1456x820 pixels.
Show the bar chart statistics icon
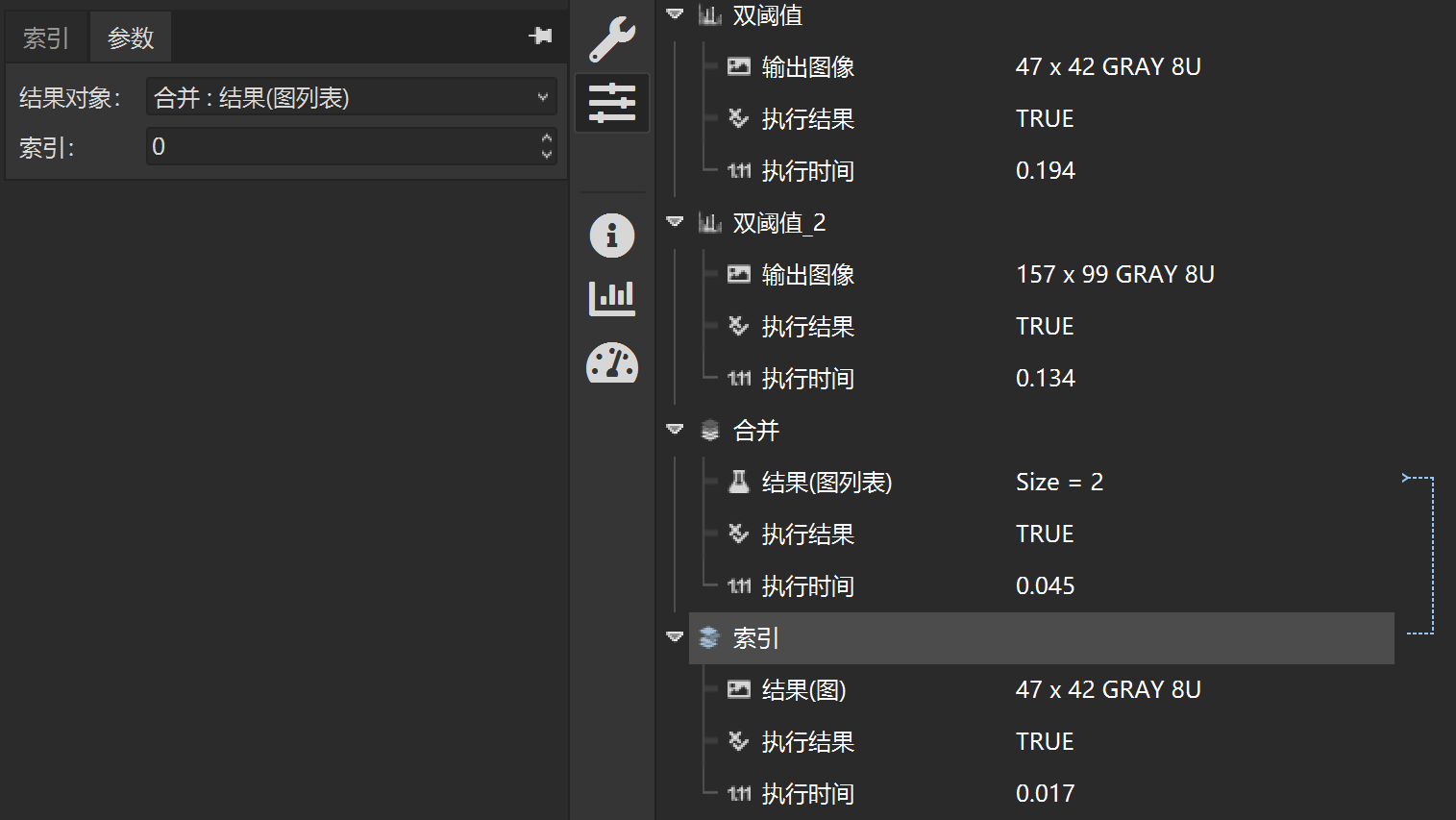click(612, 298)
